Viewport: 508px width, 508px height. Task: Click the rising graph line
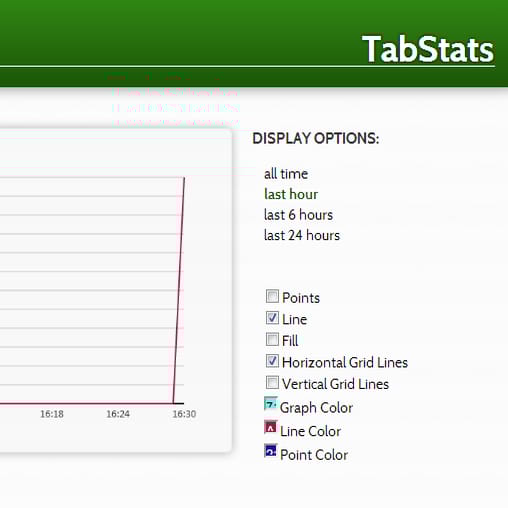(179, 290)
